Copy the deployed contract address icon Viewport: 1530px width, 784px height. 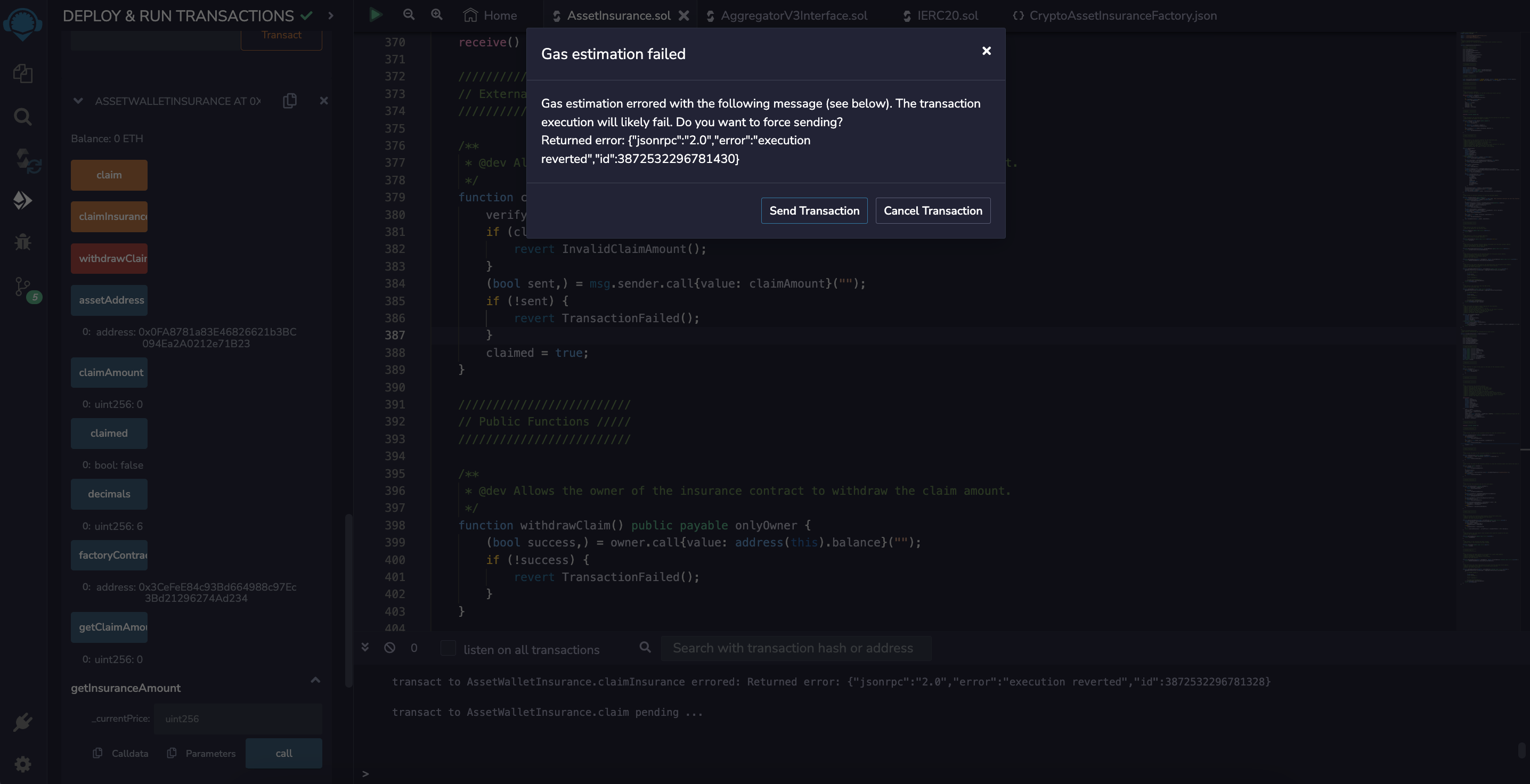[290, 101]
